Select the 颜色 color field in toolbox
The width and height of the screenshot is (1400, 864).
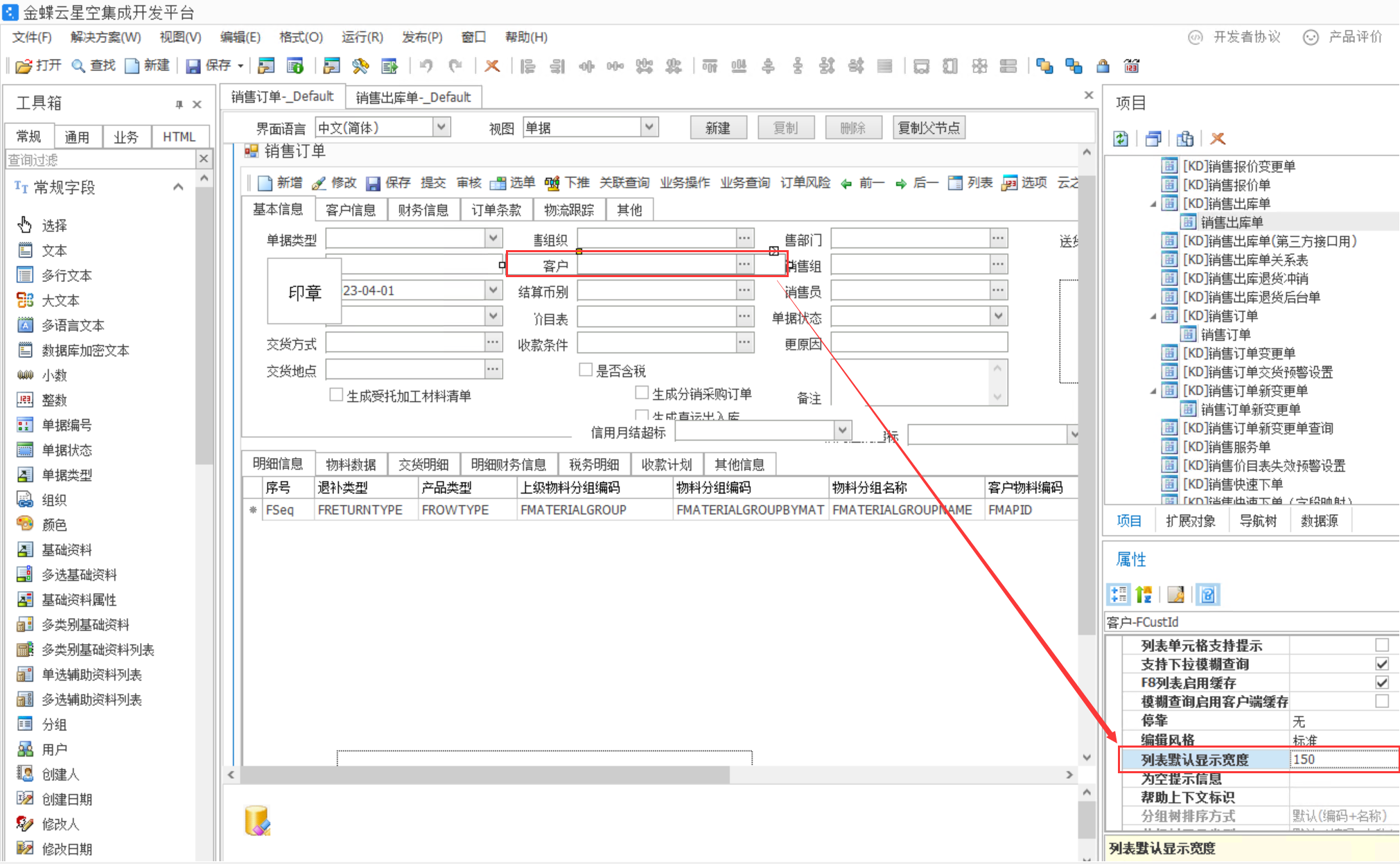[43, 524]
